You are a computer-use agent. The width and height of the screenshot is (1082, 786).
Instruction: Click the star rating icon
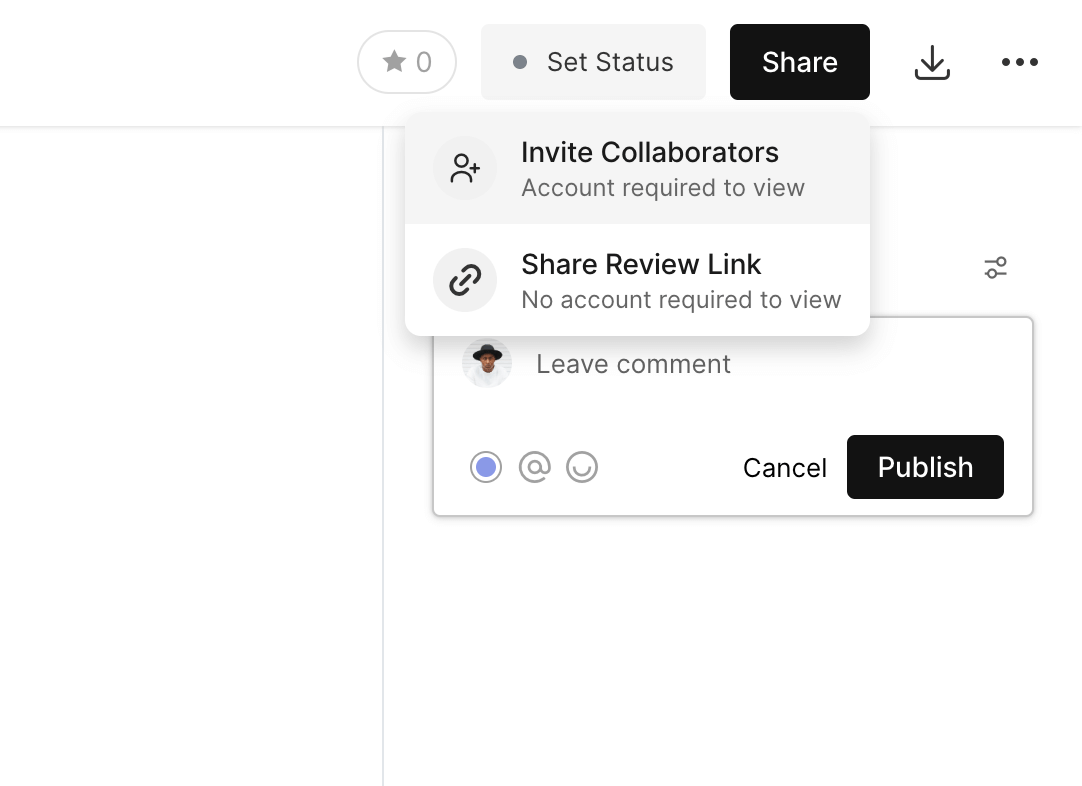click(x=395, y=62)
